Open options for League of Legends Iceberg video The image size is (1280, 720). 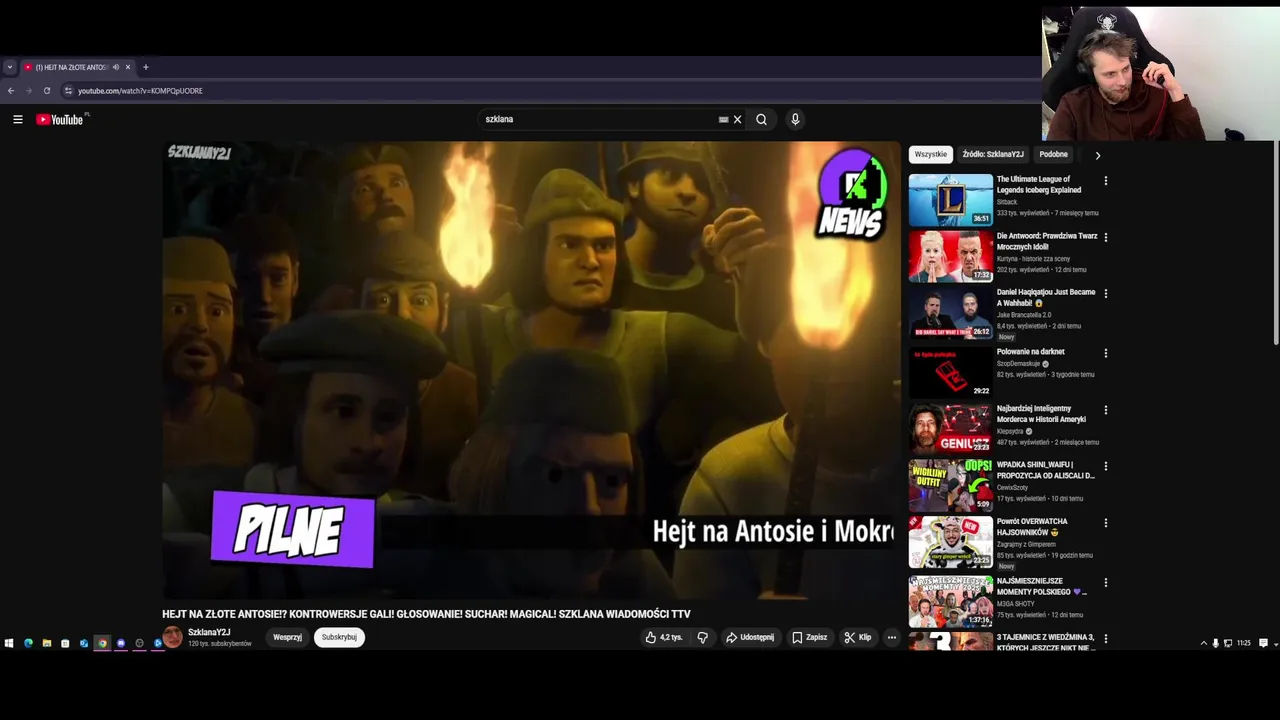point(1105,181)
